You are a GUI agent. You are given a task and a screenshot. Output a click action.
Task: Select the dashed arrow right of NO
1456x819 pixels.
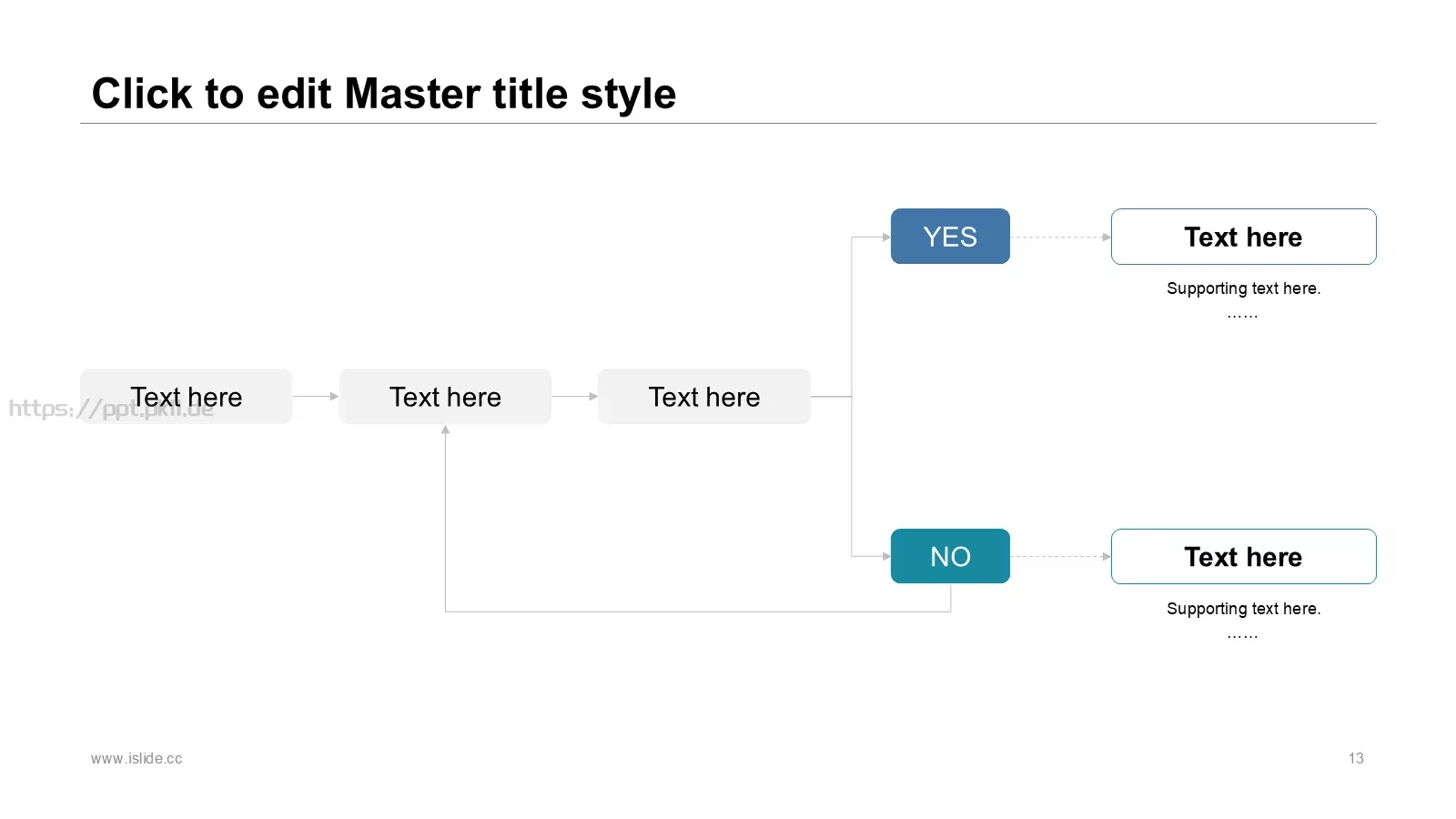coord(1060,556)
